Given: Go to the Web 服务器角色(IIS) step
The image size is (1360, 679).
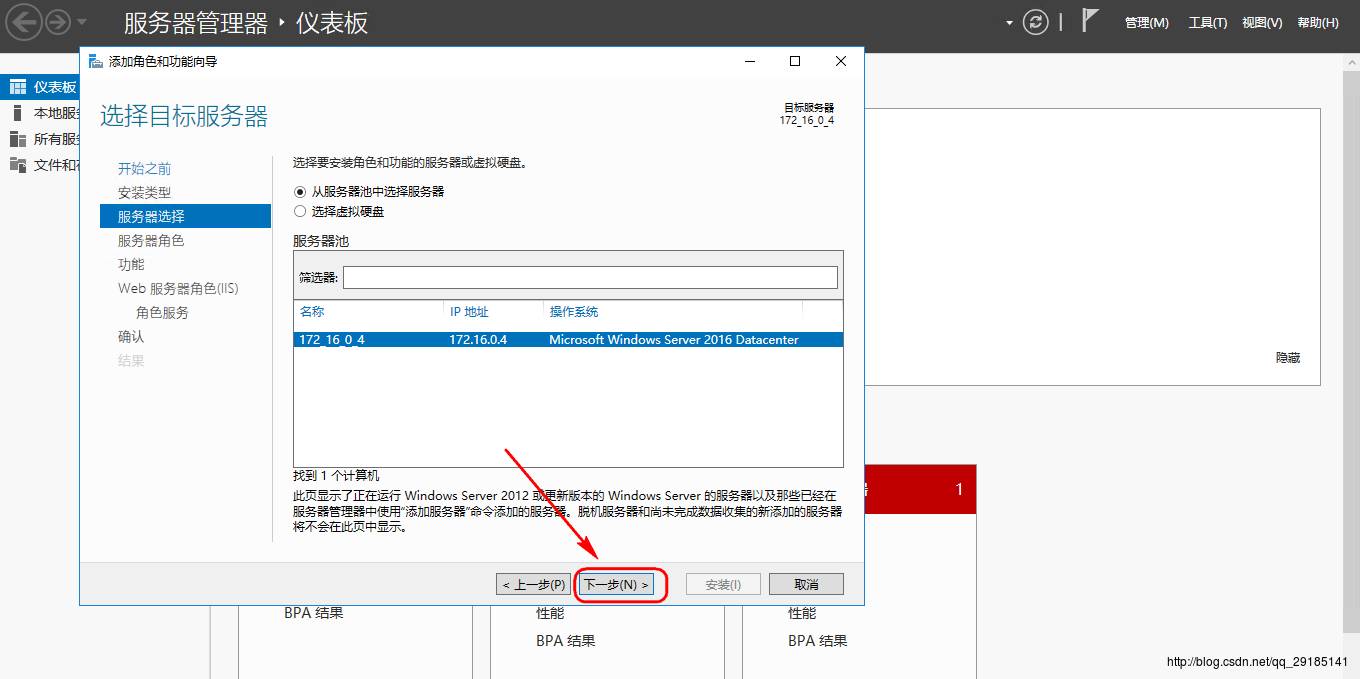Looking at the screenshot, I should point(178,288).
